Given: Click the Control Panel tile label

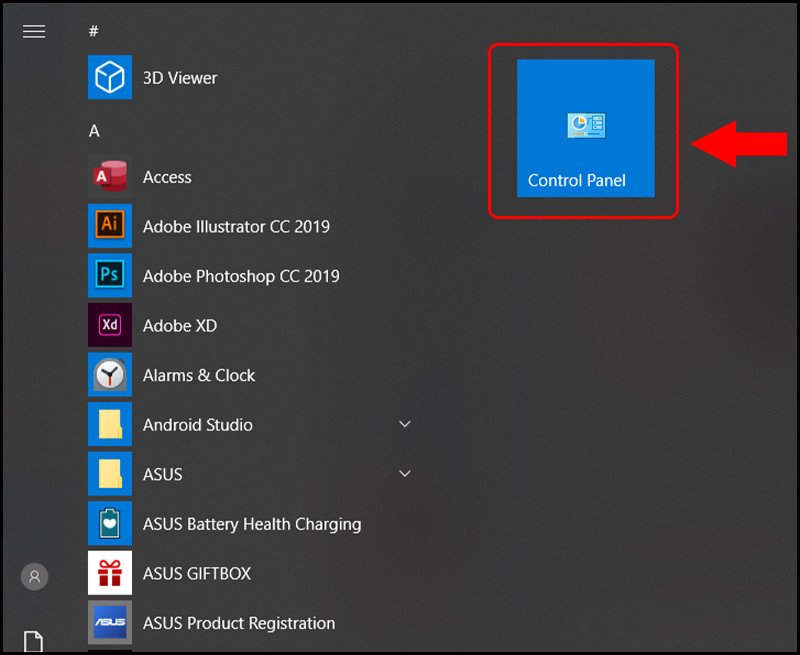Looking at the screenshot, I should pos(578,181).
